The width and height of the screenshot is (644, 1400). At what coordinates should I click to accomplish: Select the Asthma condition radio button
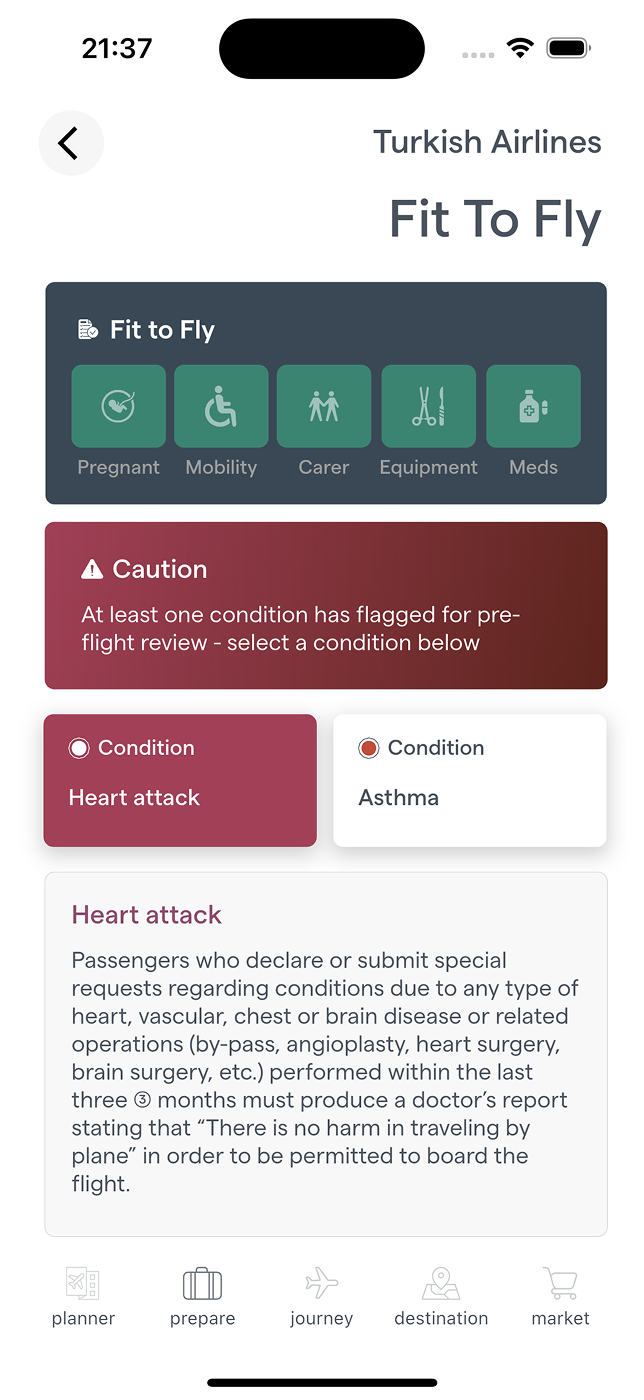click(369, 748)
